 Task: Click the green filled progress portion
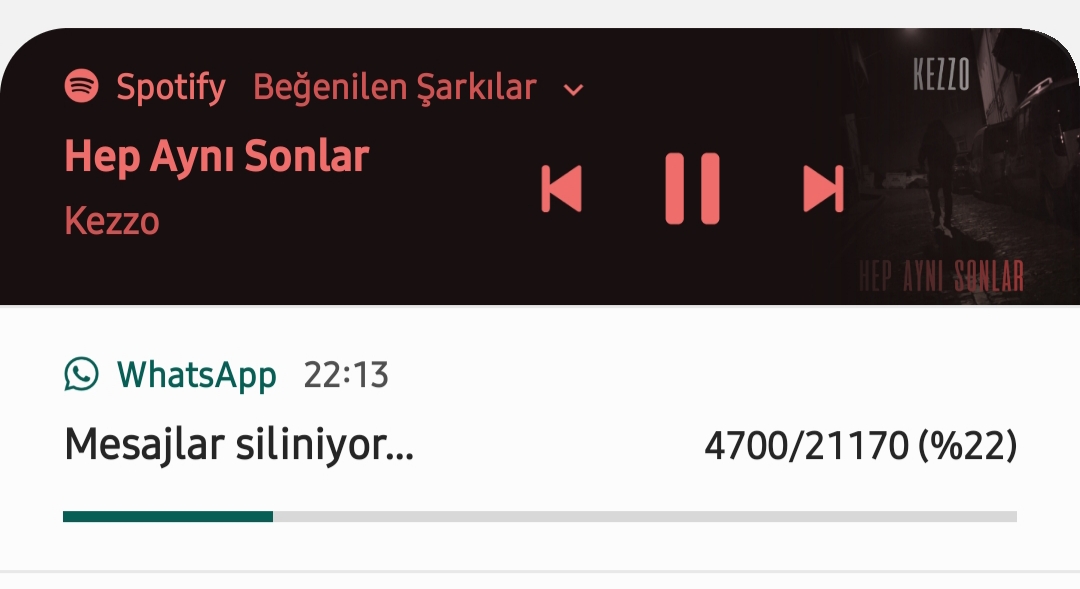coord(168,517)
